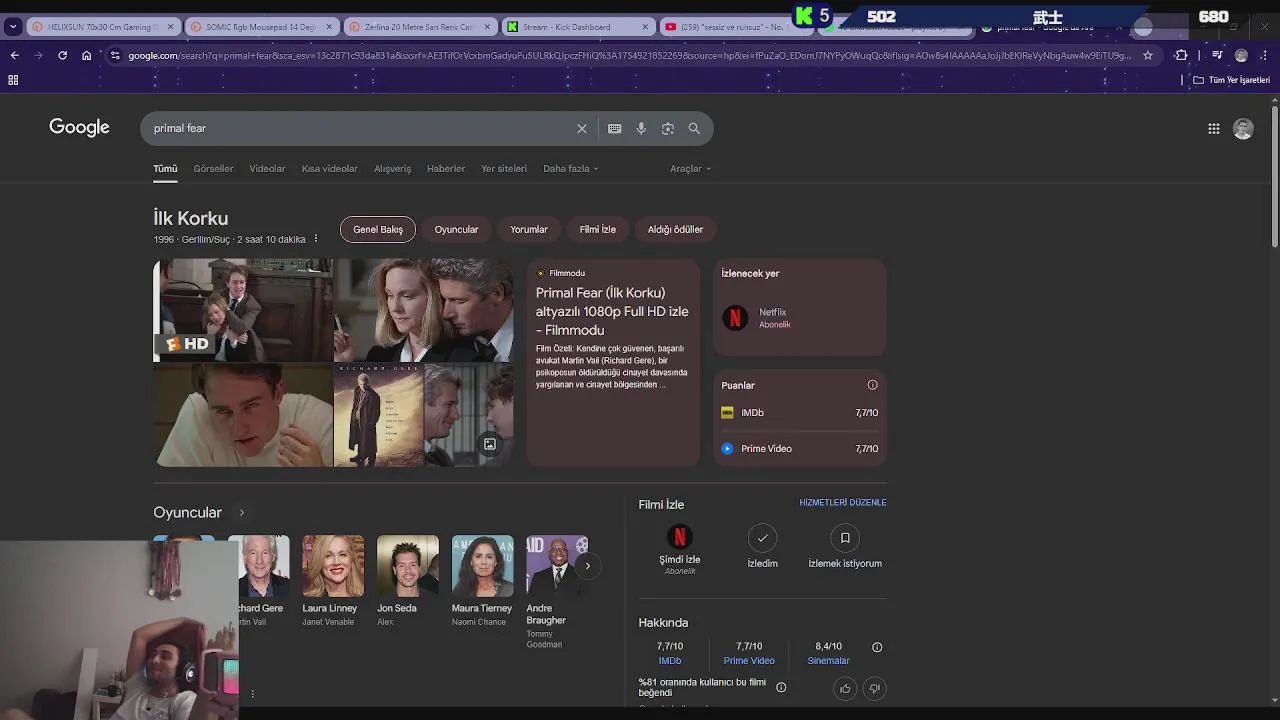Switch to Stream - Kick Dashboard browser tab

tap(577, 27)
